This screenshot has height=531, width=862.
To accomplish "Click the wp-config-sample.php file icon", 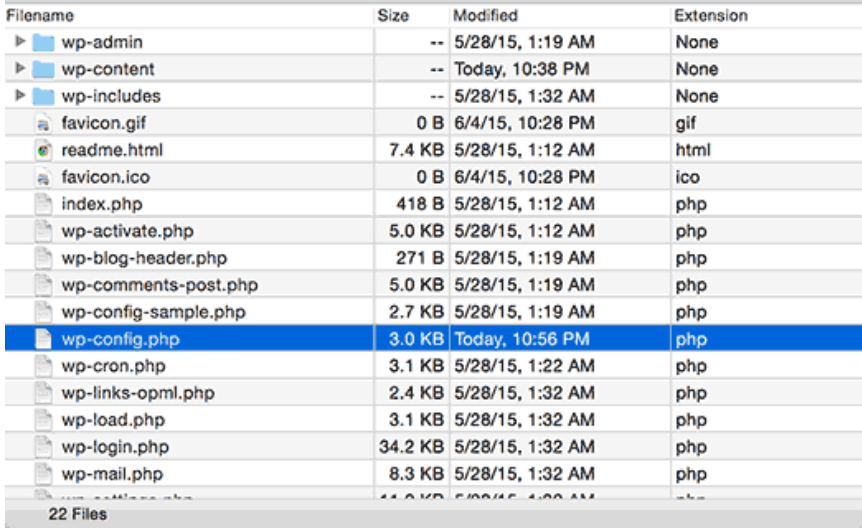I will pyautogui.click(x=43, y=312).
